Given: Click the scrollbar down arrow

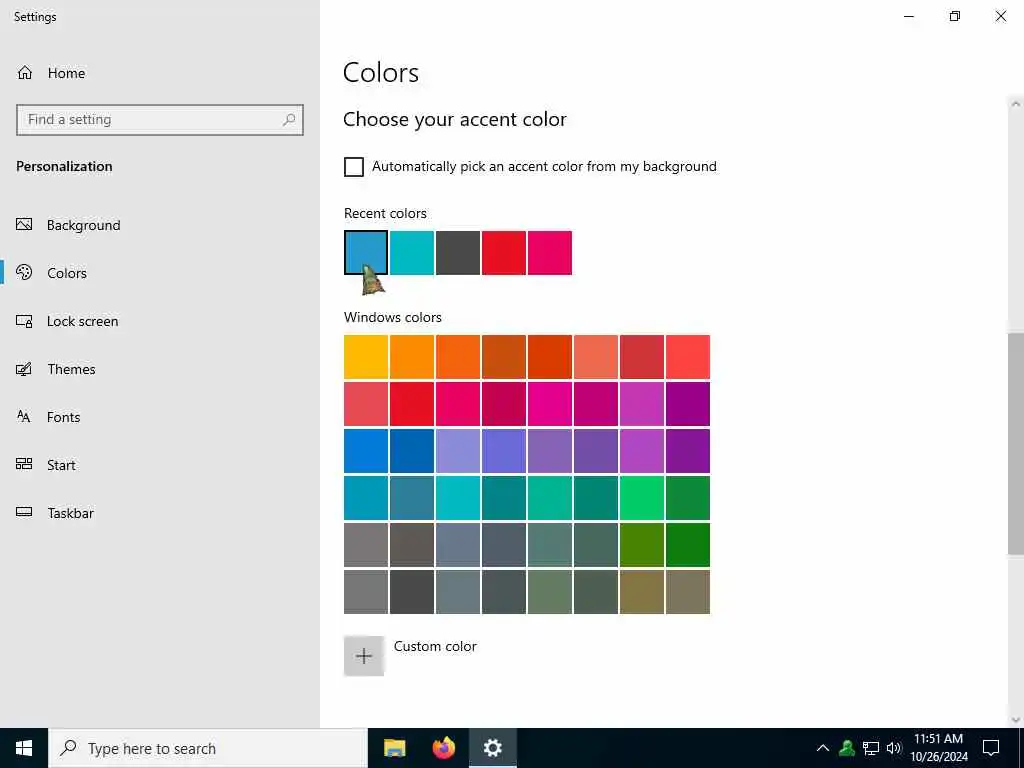Looking at the screenshot, I should 1016,720.
